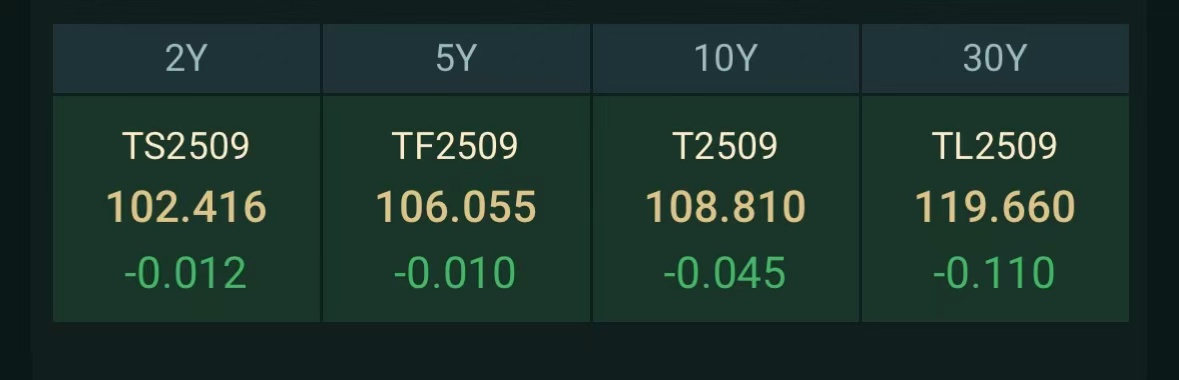The width and height of the screenshot is (1179, 380).
Task: Open the TS2509 contract label
Action: click(x=186, y=146)
